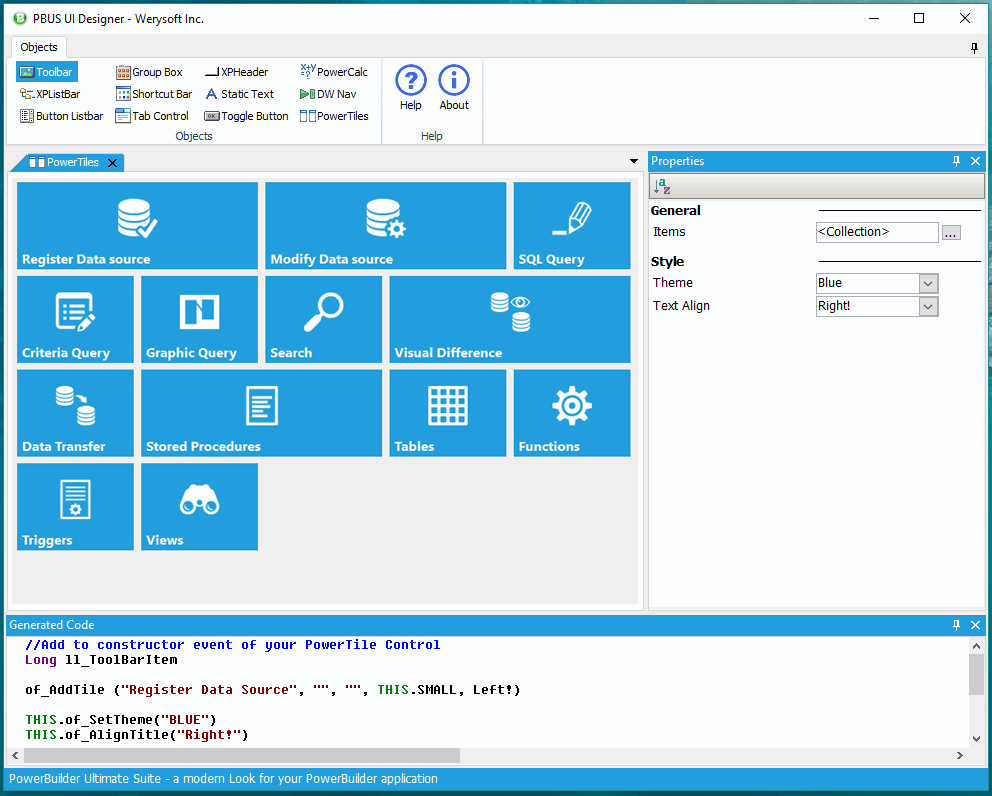Click the Toggle Button object
The image size is (992, 796).
point(246,116)
